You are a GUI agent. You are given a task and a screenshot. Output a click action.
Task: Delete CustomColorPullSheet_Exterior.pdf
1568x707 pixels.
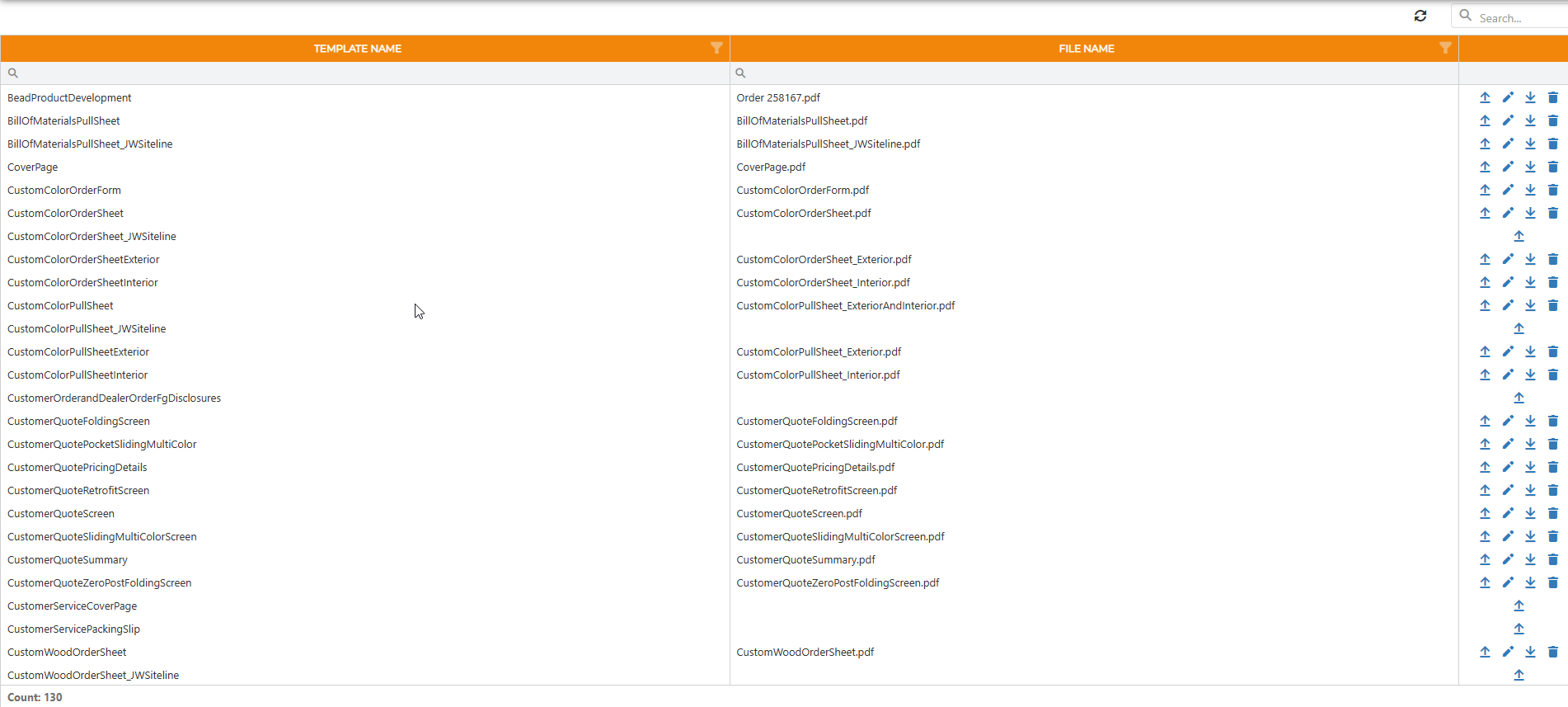click(x=1553, y=351)
